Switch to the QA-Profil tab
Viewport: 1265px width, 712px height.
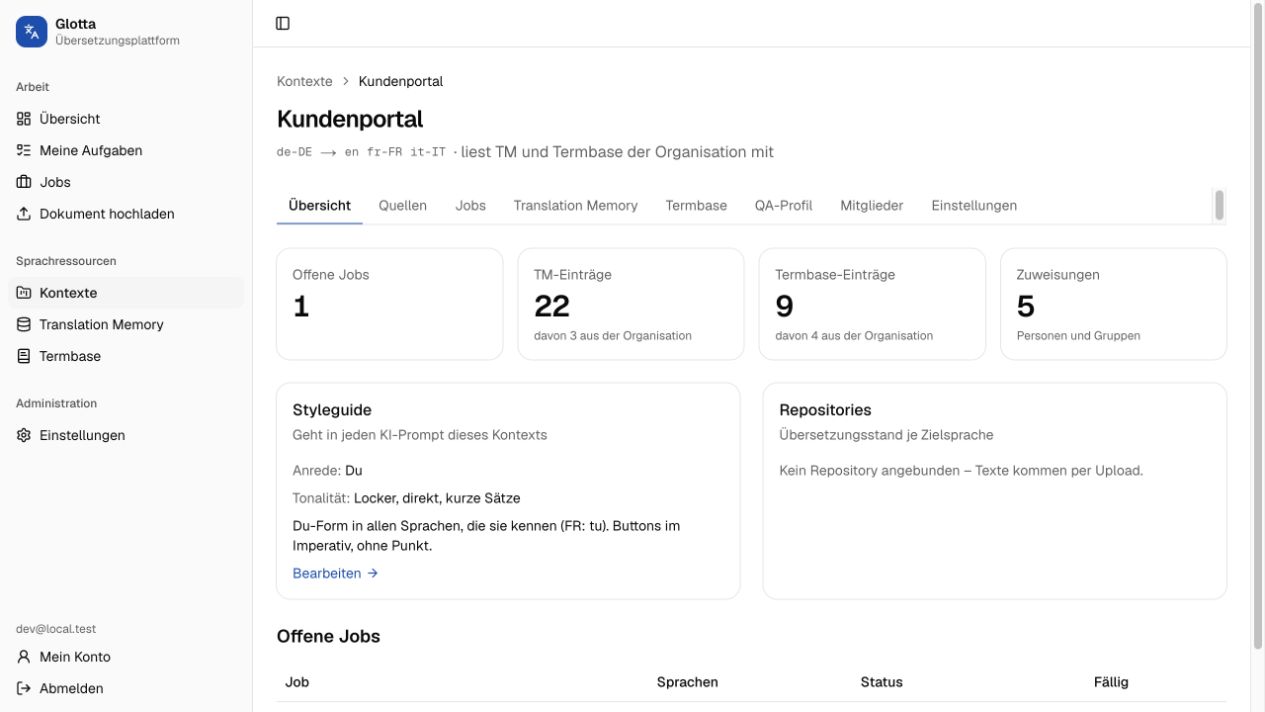coord(783,205)
